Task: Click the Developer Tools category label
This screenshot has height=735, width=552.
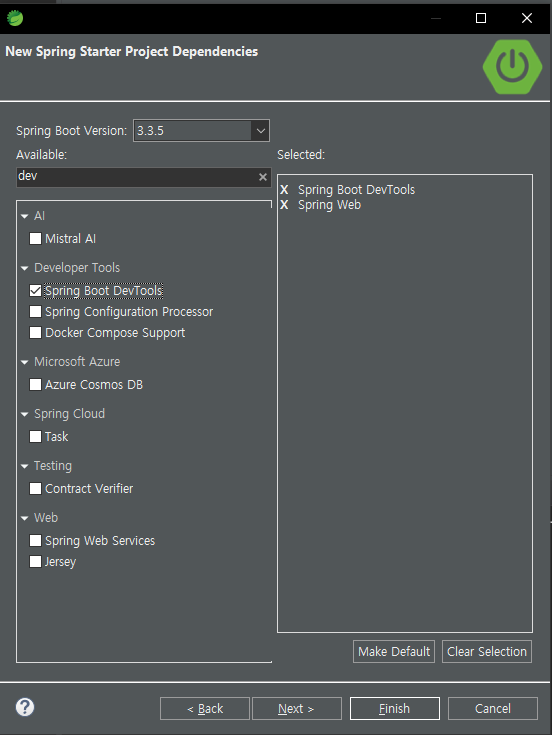Action: [77, 268]
